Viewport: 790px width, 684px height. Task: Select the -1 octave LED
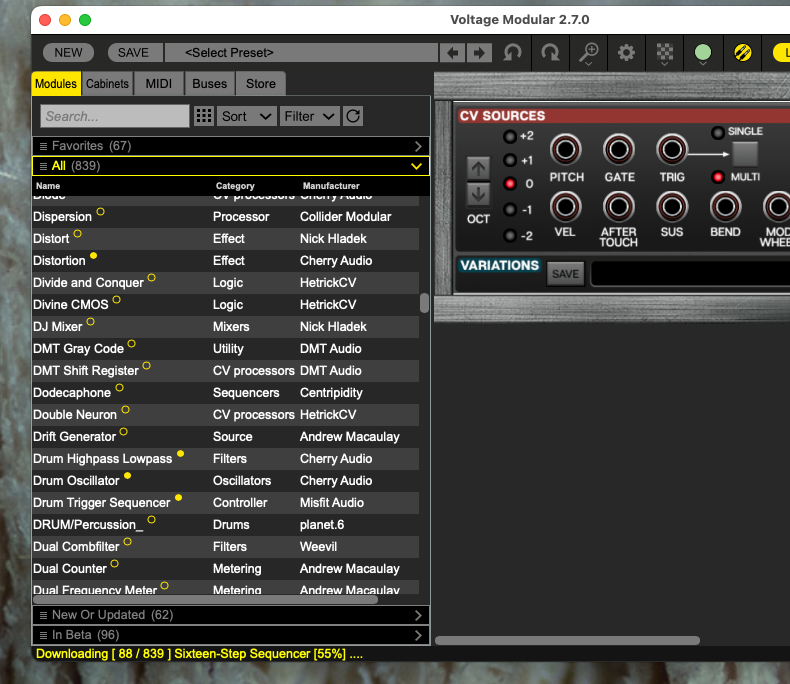[510, 210]
